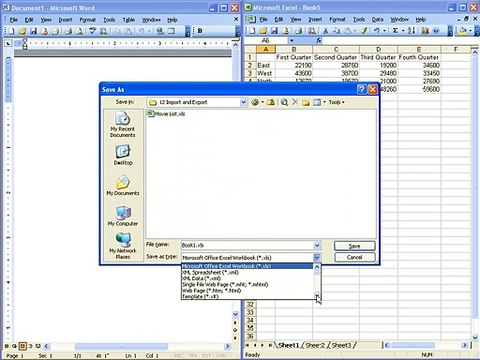Click Print icon in Word toolbar

coord(68,31)
